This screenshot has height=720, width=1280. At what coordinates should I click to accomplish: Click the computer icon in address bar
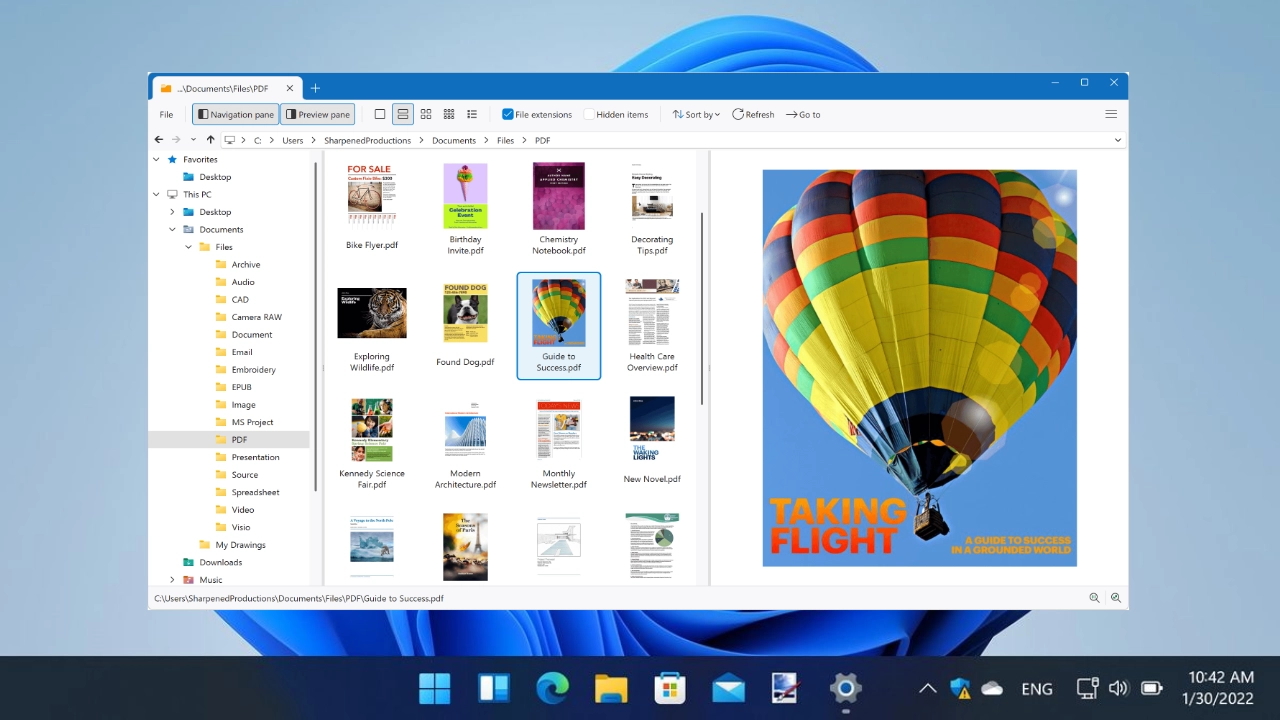tap(230, 140)
